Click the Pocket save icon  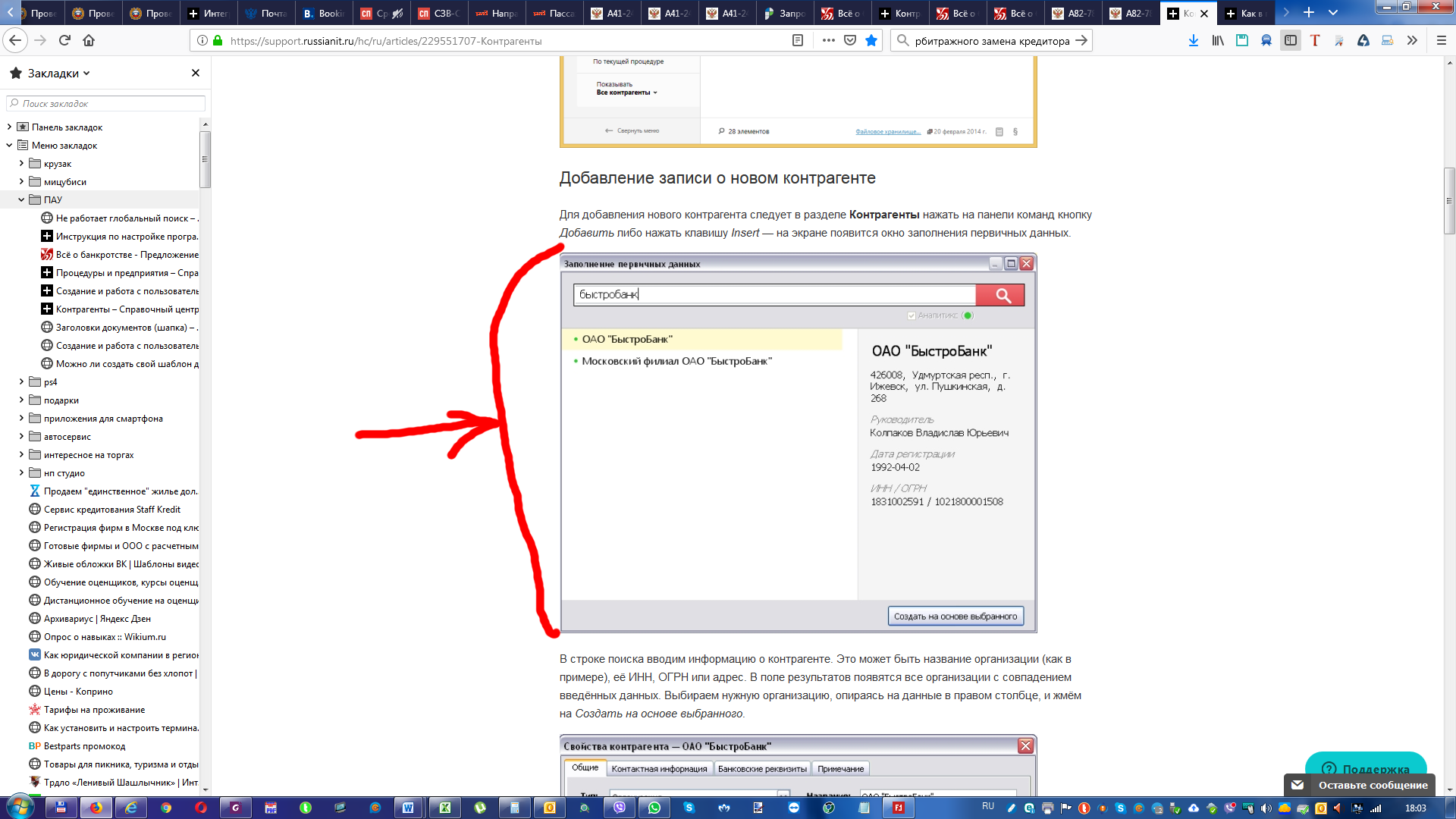[850, 40]
